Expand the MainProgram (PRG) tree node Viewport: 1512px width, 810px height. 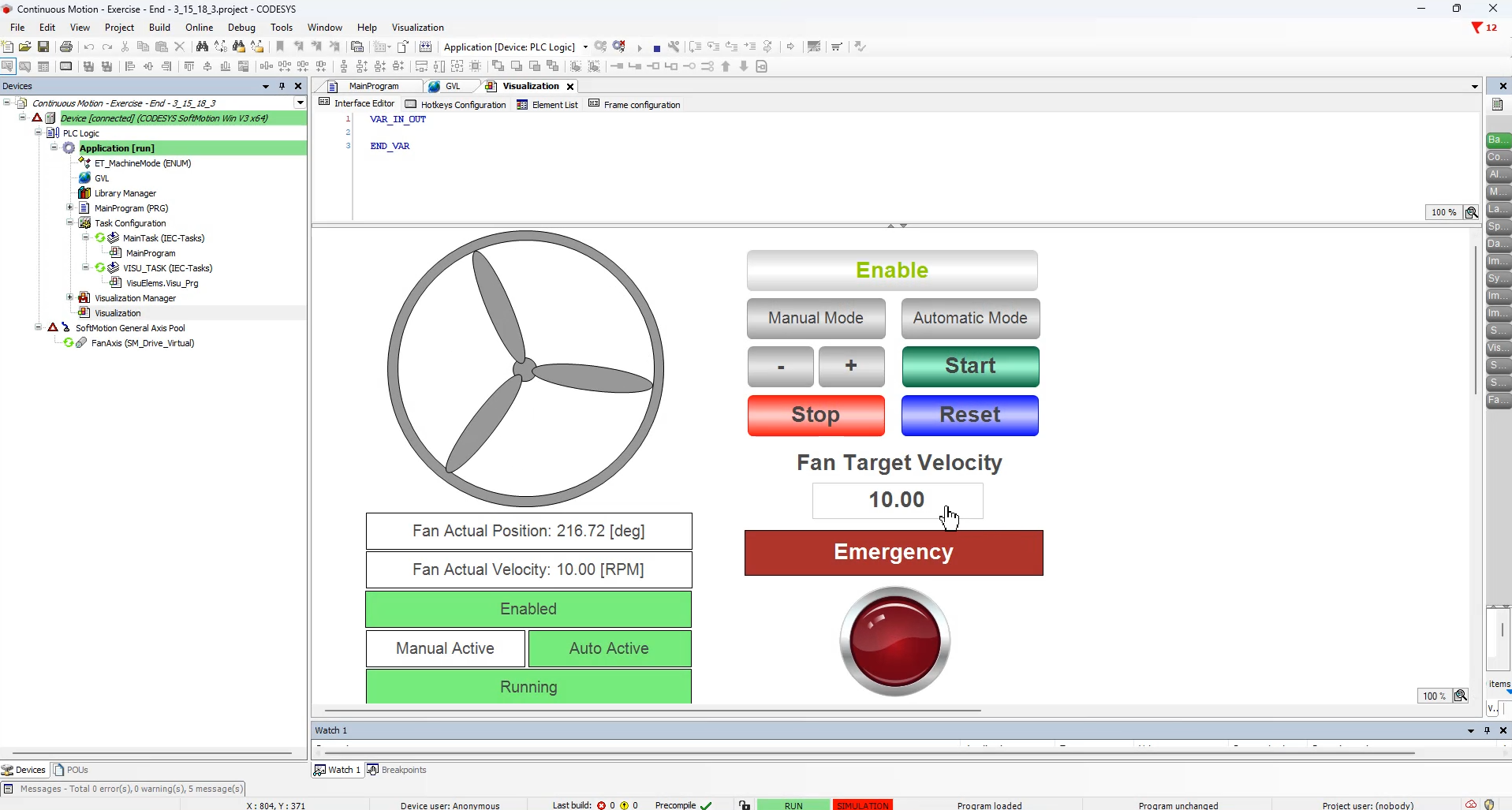(x=69, y=207)
